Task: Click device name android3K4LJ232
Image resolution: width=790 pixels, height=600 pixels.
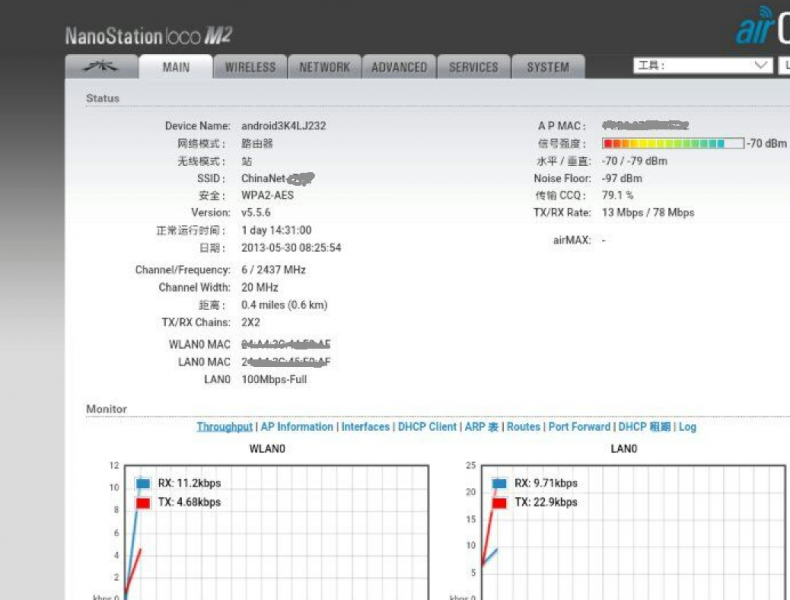Action: [284, 126]
